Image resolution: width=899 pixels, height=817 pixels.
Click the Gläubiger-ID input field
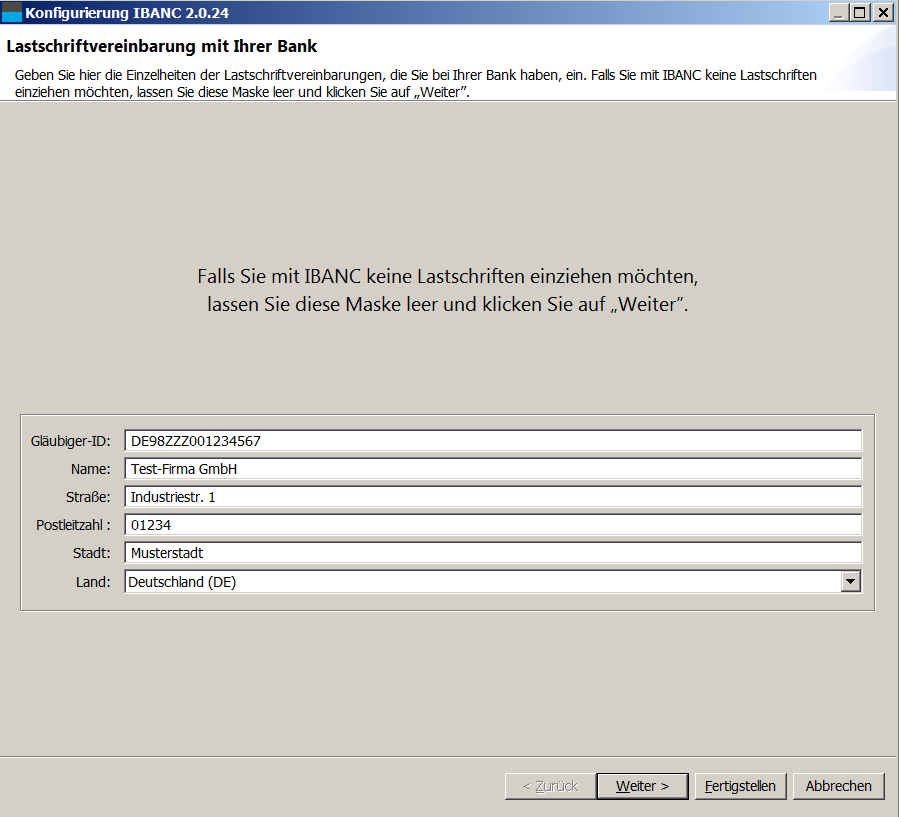493,441
